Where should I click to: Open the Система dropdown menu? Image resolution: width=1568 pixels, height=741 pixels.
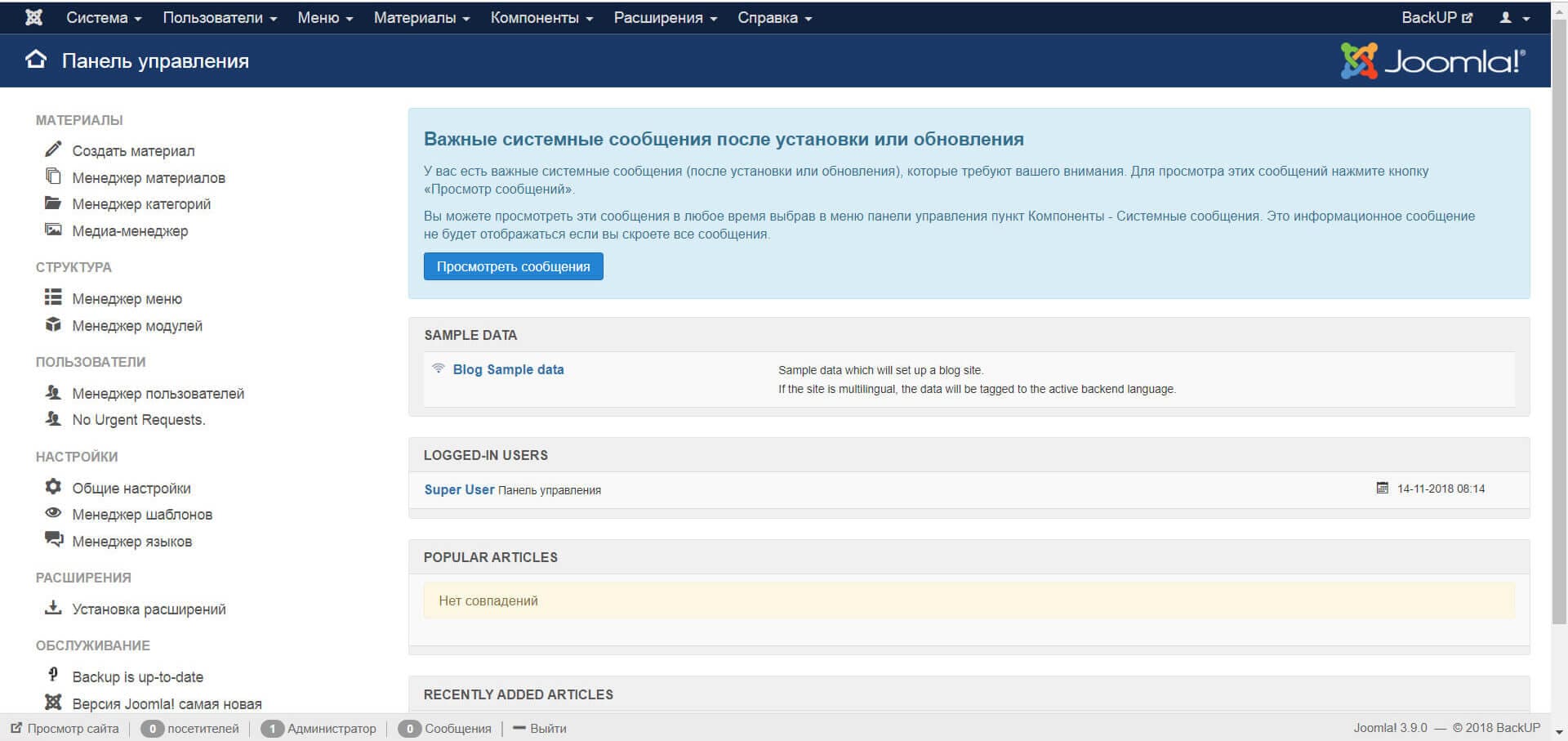tap(104, 17)
